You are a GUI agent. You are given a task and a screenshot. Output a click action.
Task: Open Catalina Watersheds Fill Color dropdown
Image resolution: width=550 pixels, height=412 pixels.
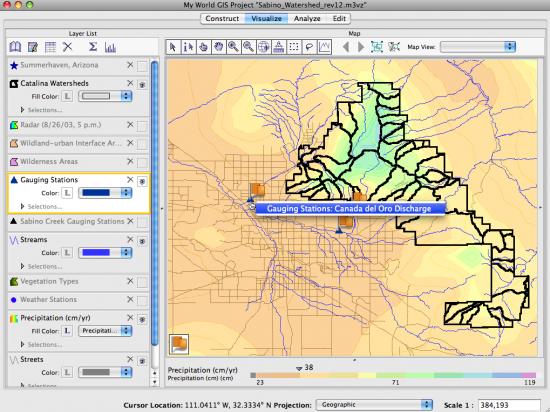click(105, 96)
